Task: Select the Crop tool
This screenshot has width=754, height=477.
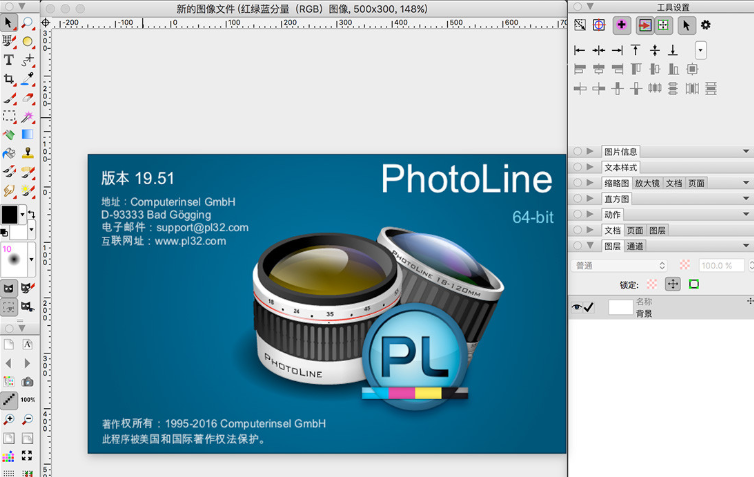Action: (9, 79)
